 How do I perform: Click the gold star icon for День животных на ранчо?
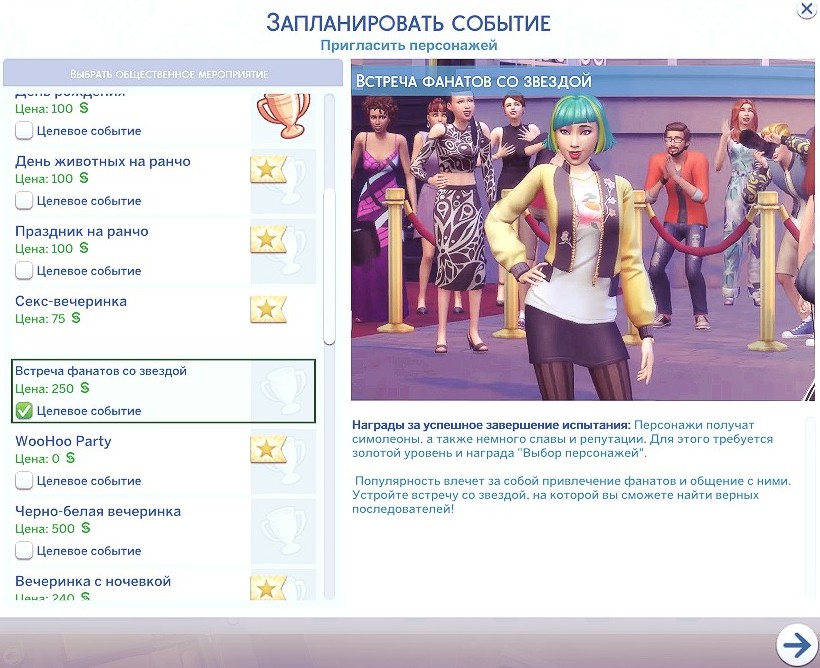[x=268, y=169]
